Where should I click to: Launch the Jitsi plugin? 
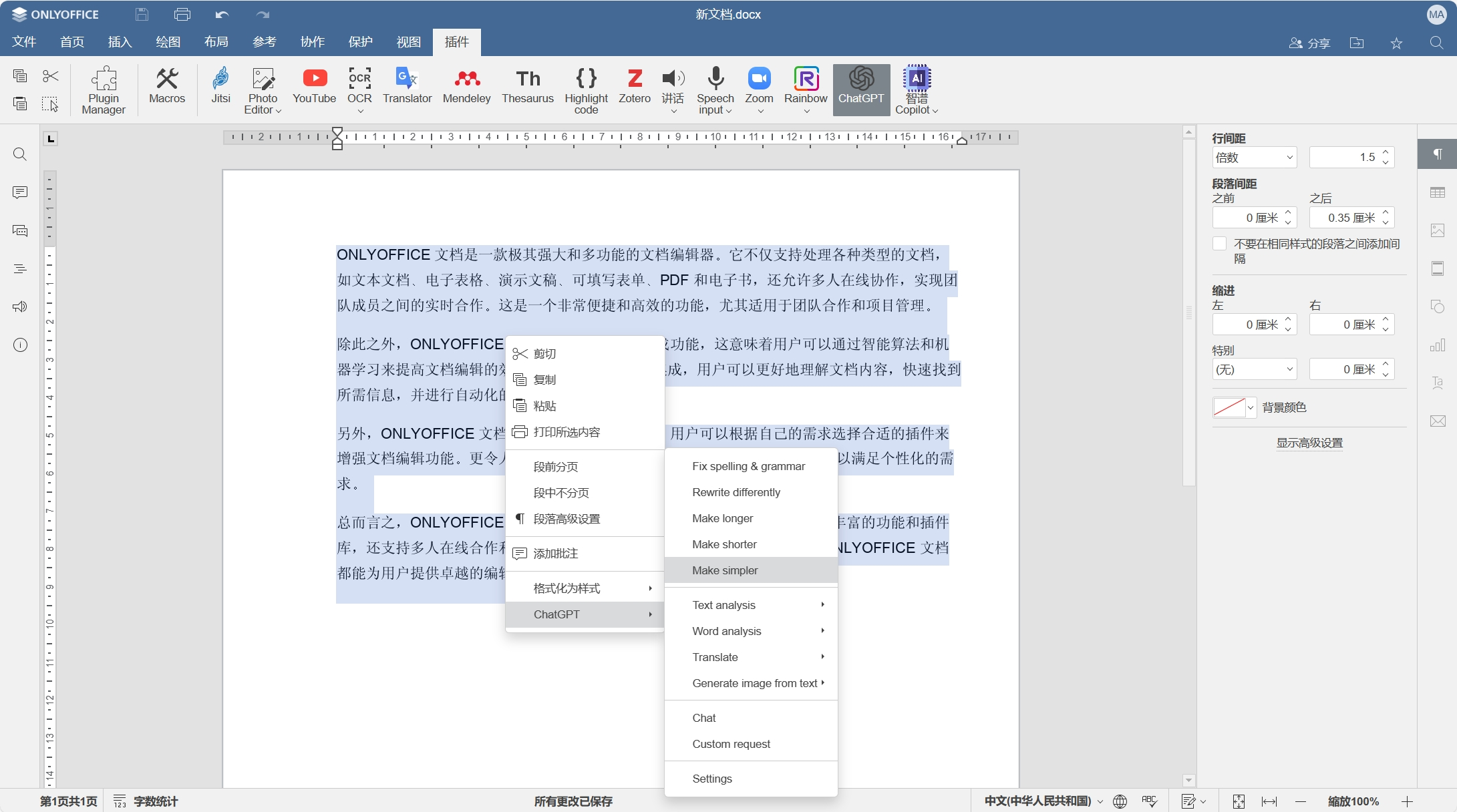tap(220, 85)
